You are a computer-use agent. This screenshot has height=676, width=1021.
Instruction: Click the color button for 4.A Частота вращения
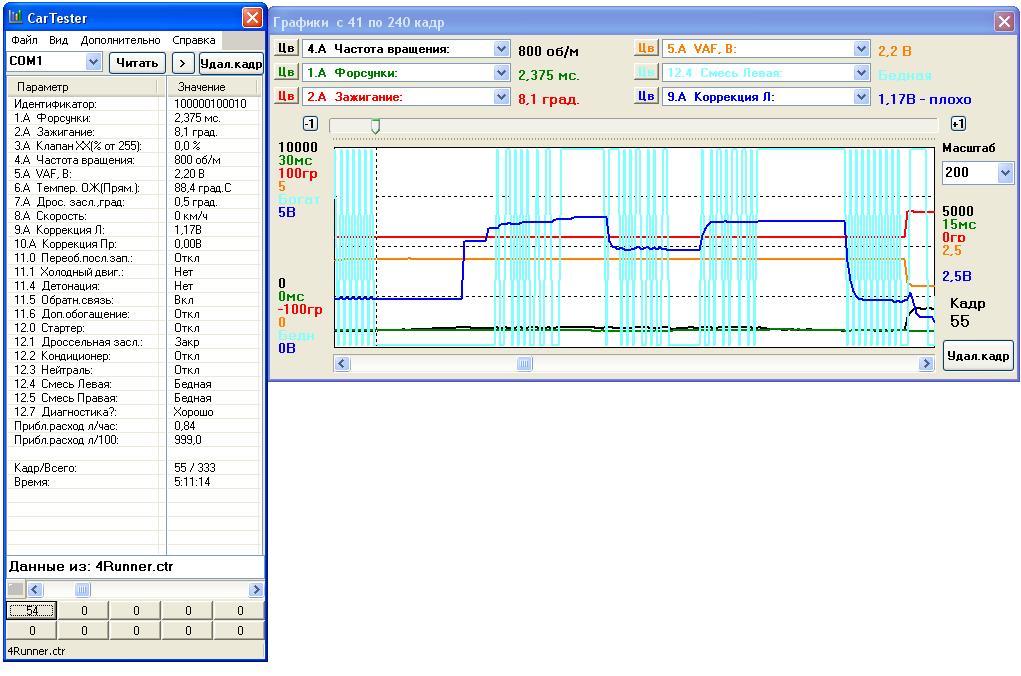click(x=286, y=49)
